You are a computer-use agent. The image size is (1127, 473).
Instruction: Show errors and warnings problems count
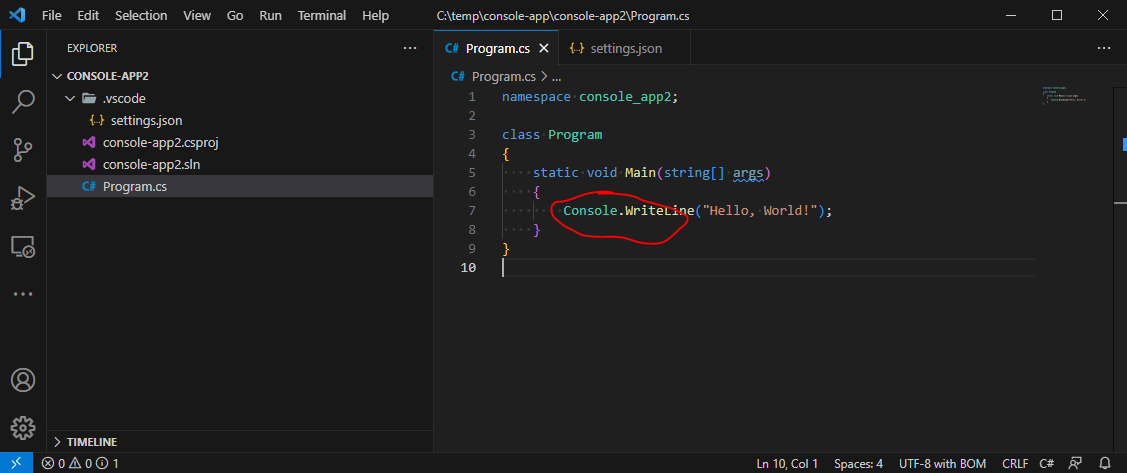pos(80,464)
